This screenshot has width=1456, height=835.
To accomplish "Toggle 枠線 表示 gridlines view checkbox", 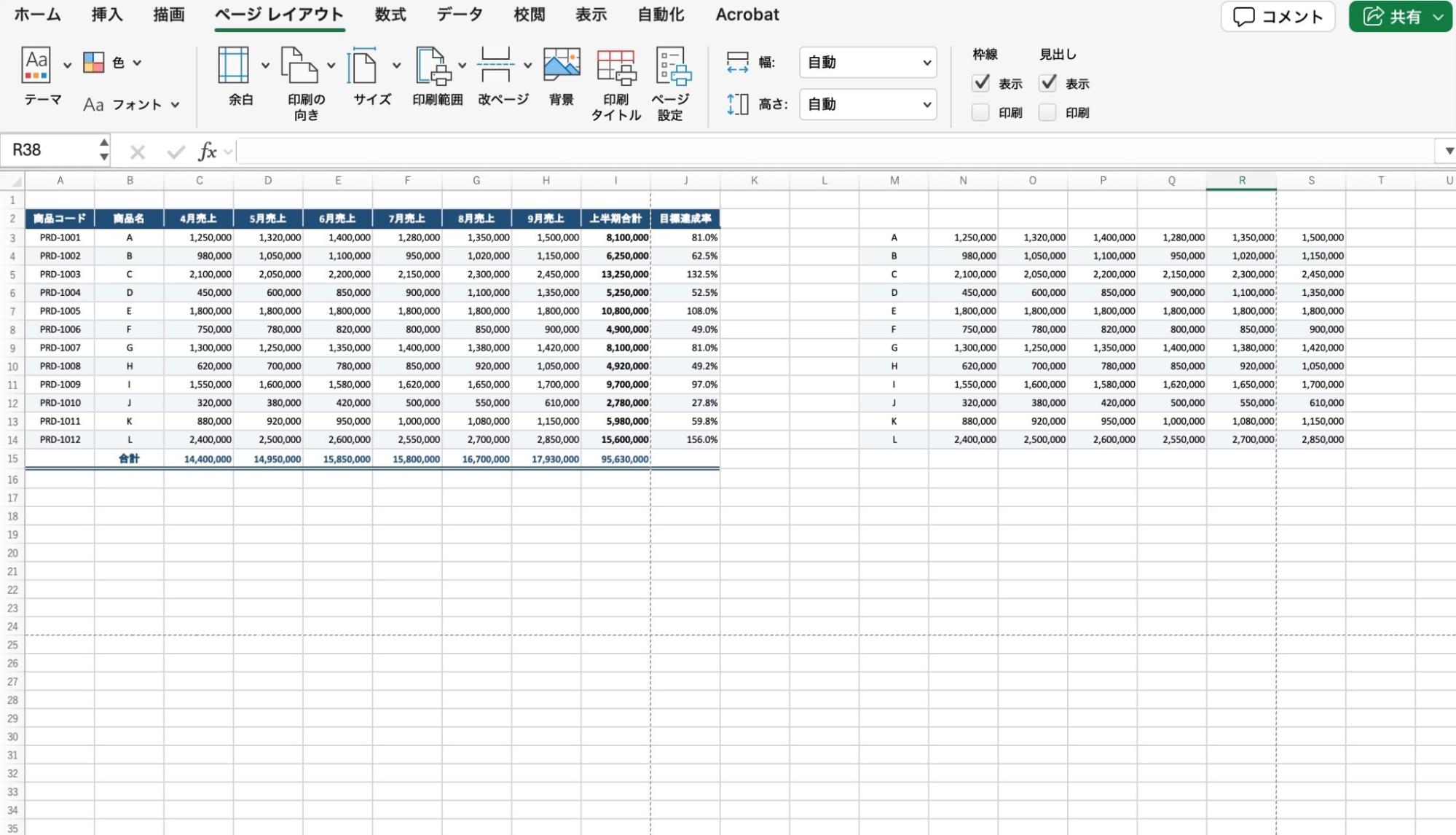I will point(981,83).
